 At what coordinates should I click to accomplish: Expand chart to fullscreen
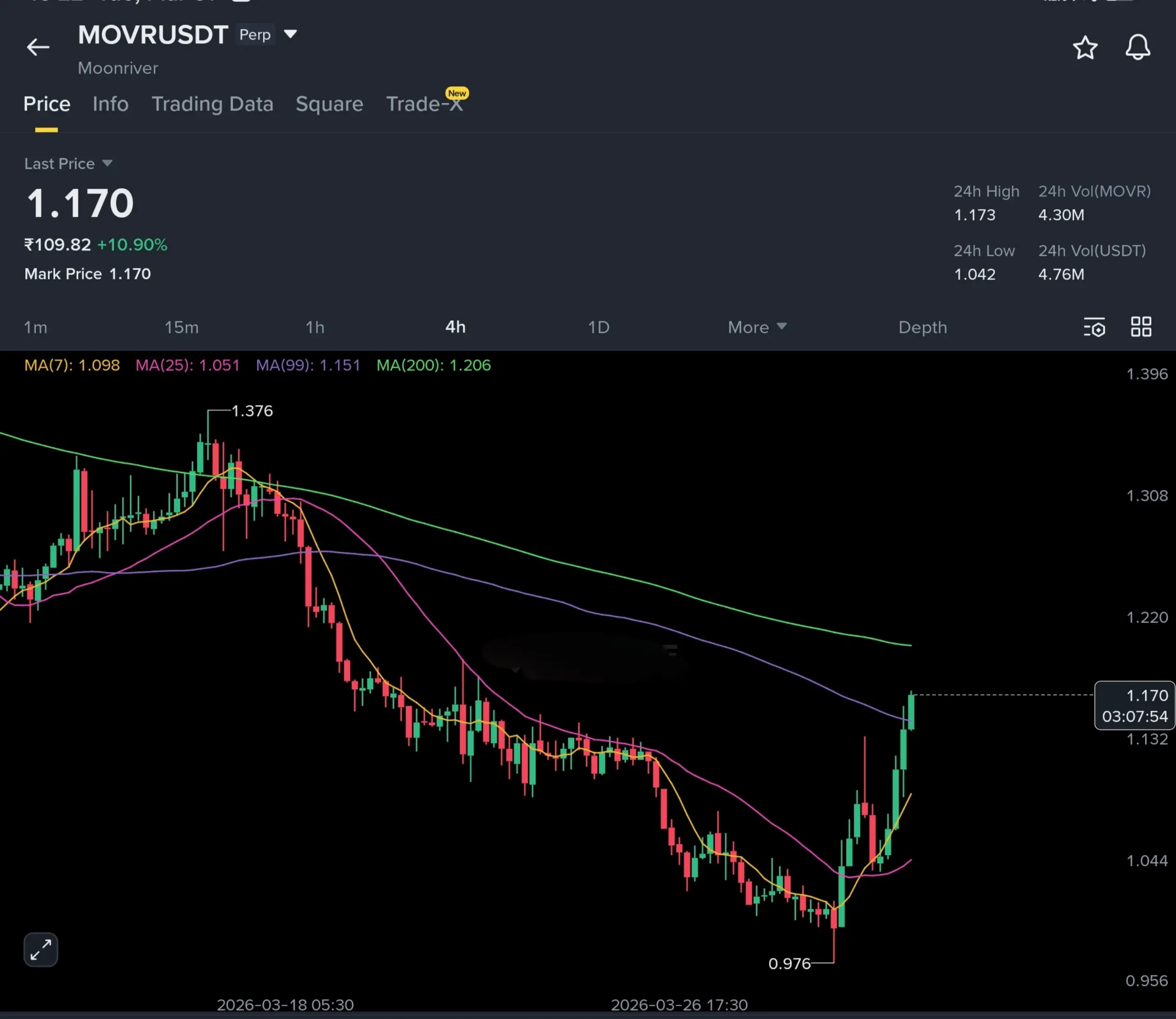coord(41,949)
